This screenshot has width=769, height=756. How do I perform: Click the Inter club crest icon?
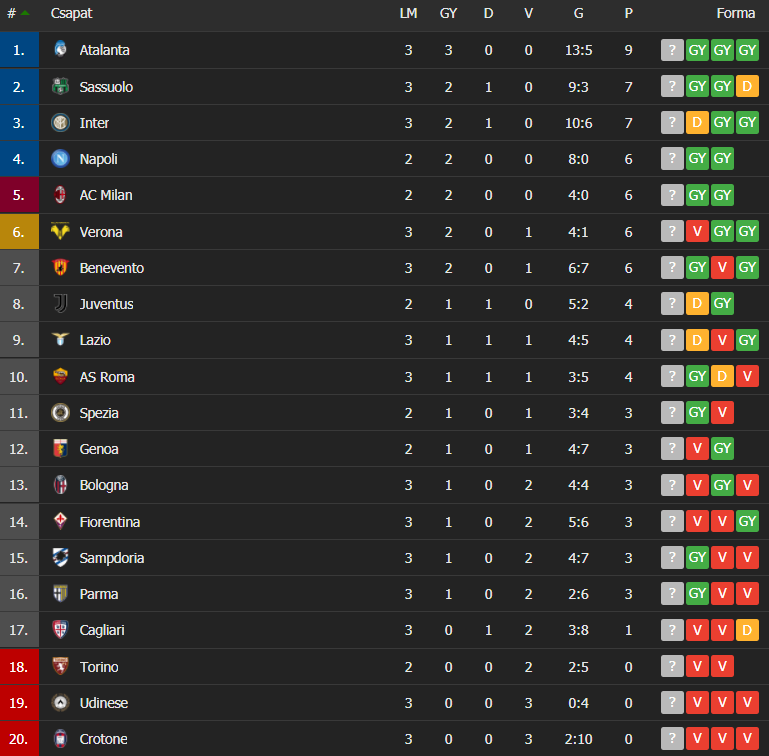(60, 123)
